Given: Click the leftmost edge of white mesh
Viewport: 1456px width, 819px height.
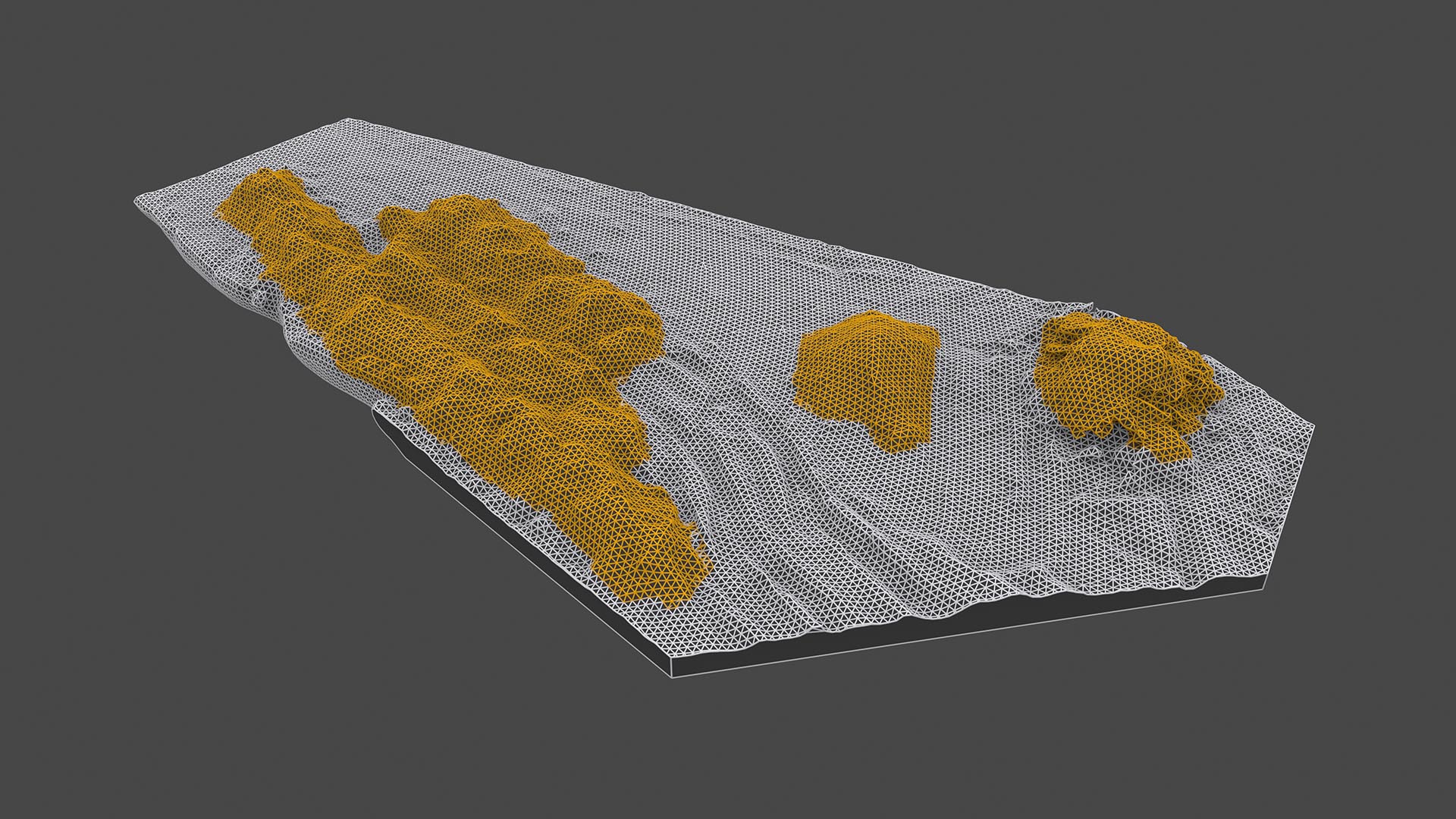Looking at the screenshot, I should pos(136,203).
